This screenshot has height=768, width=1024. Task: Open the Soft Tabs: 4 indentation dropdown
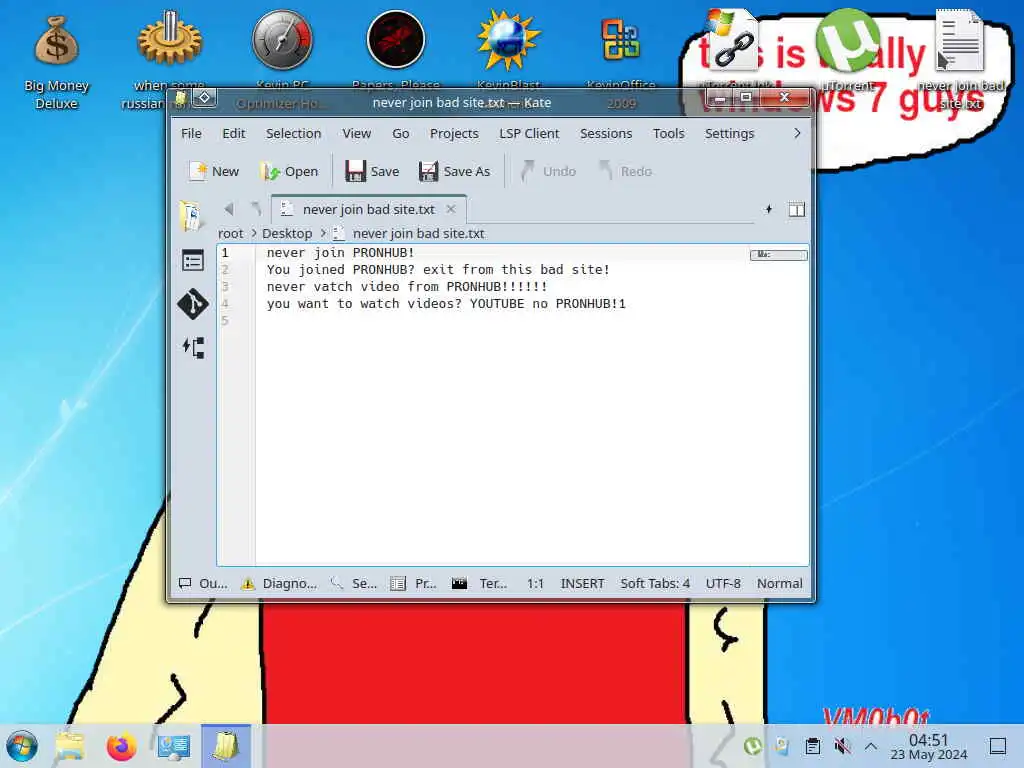(655, 583)
